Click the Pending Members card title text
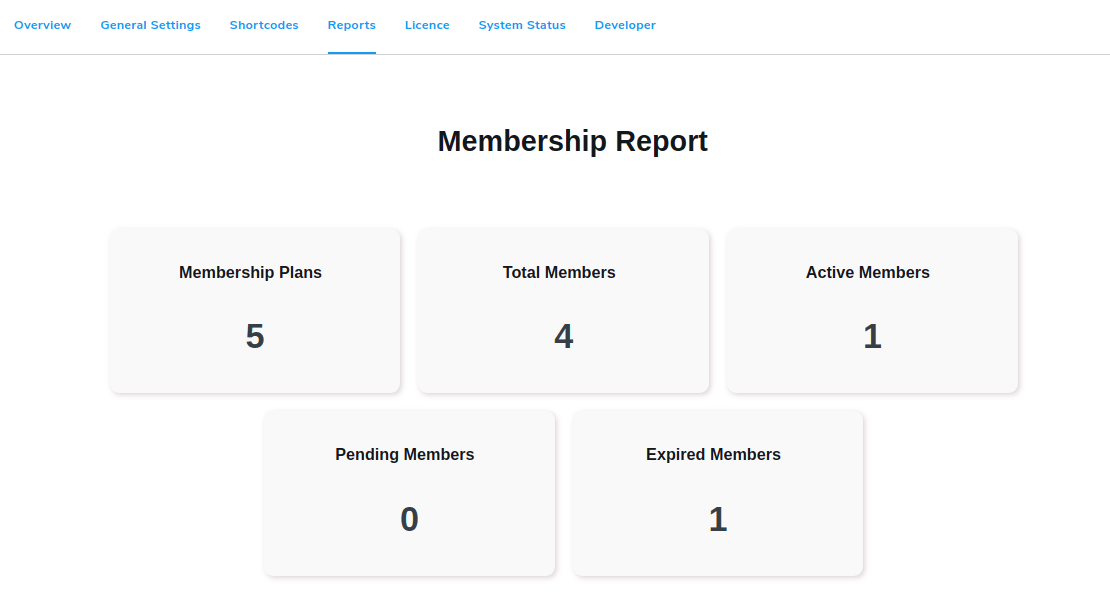The image size is (1110, 596). point(404,454)
